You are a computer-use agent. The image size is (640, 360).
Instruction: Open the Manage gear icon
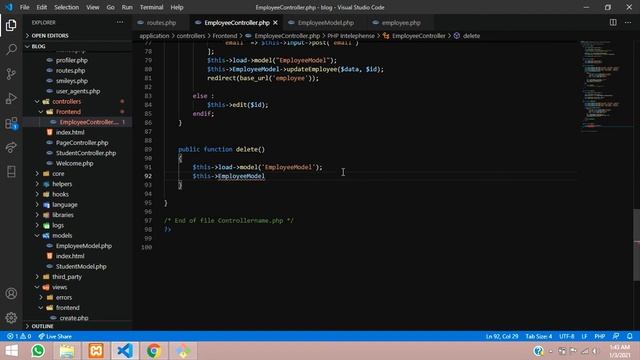pyautogui.click(x=11, y=317)
